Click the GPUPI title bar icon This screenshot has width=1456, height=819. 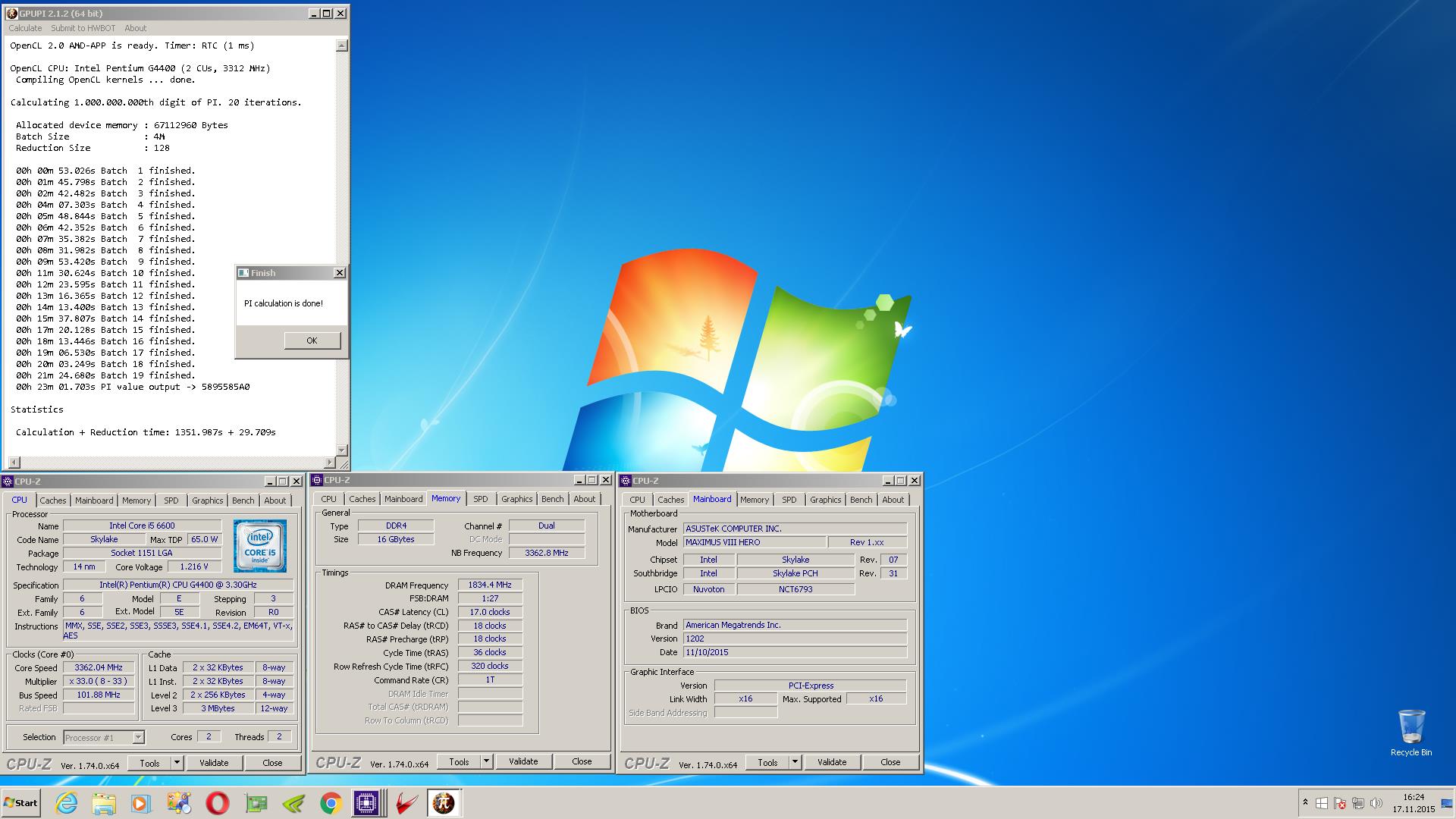[11, 14]
